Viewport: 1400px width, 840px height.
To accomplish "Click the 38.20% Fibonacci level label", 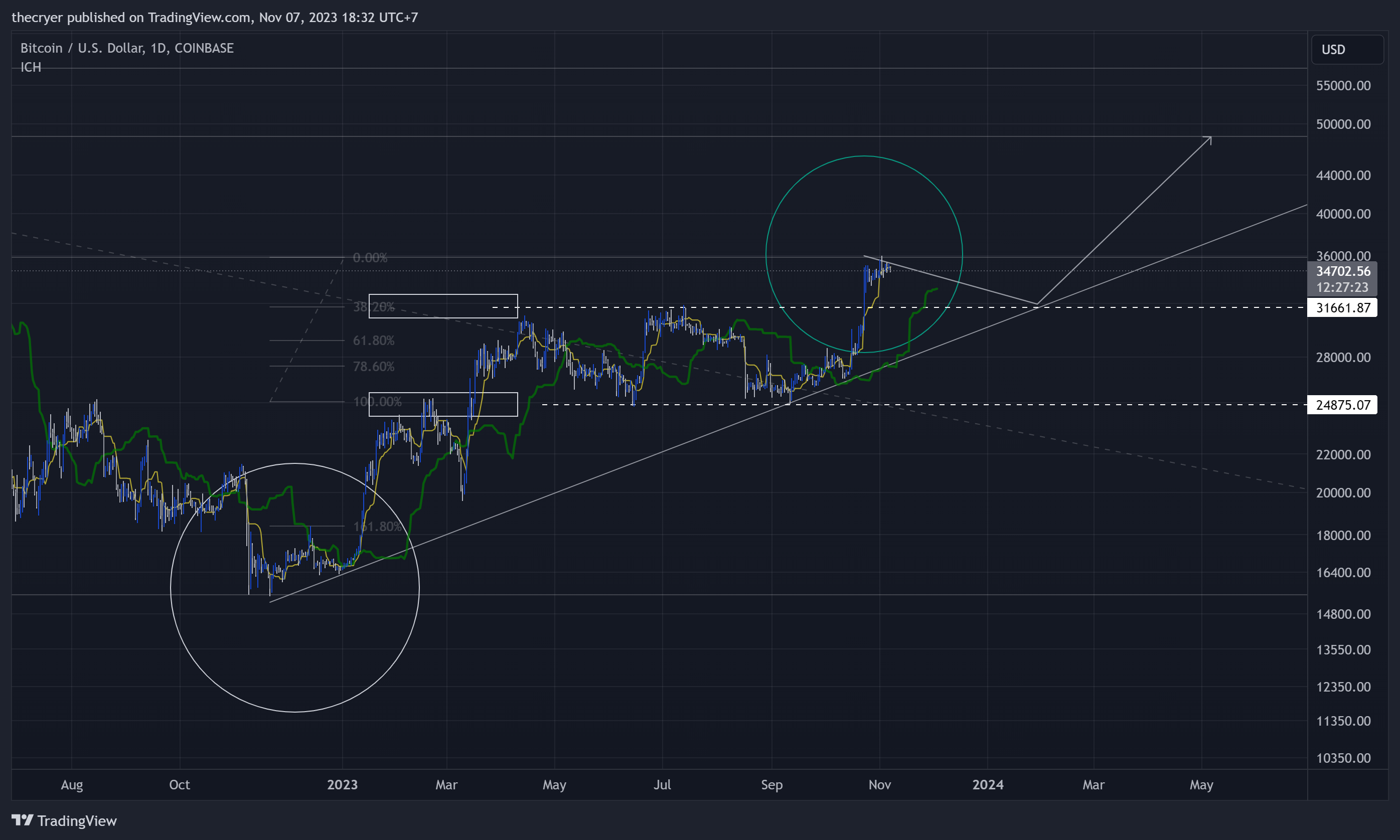I will coord(374,307).
